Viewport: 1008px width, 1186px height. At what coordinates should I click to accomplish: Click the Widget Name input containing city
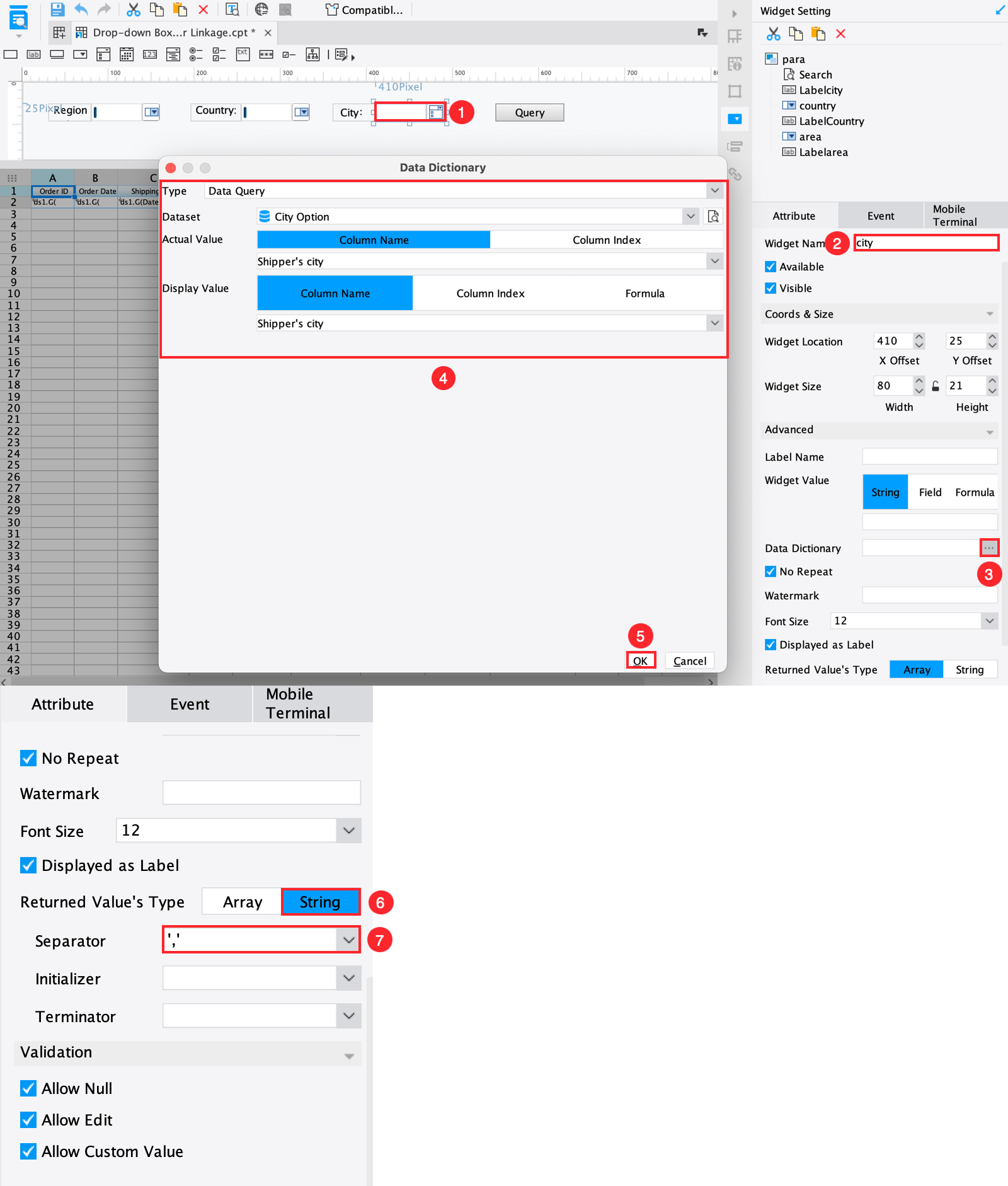(x=926, y=243)
